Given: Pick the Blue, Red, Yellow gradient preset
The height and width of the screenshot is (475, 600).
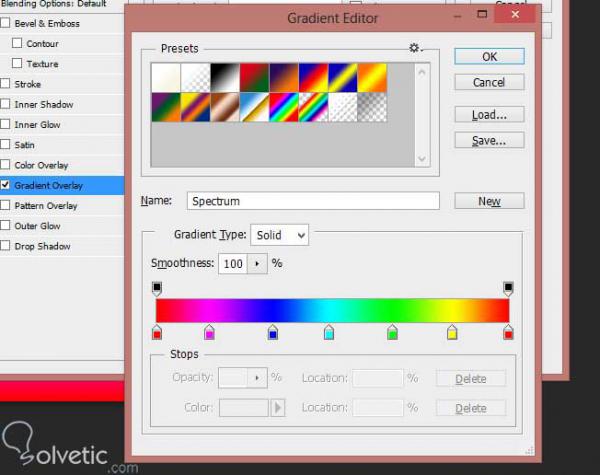Looking at the screenshot, I should coord(313,78).
